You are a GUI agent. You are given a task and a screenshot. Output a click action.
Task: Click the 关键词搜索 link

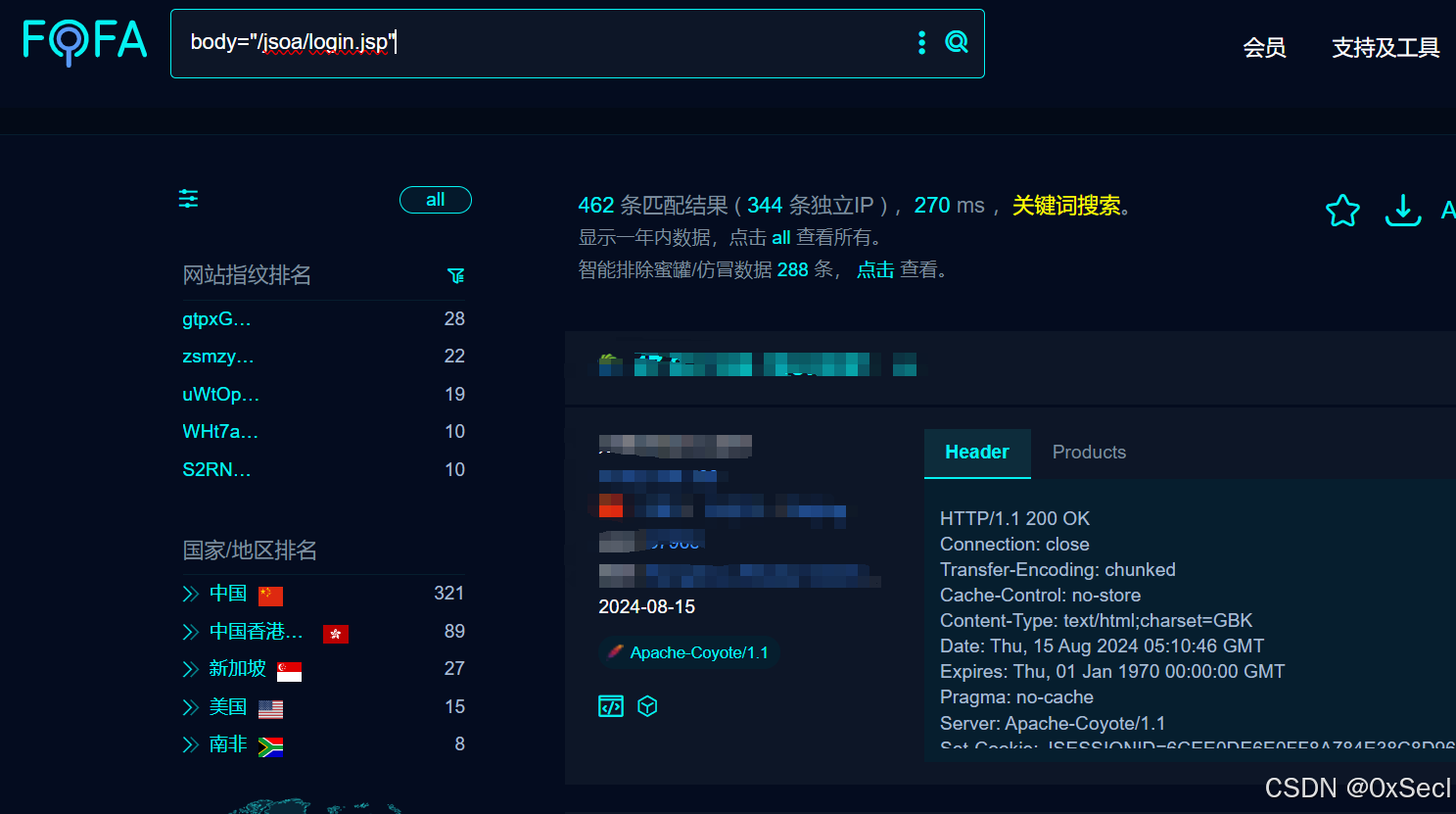coord(1065,205)
